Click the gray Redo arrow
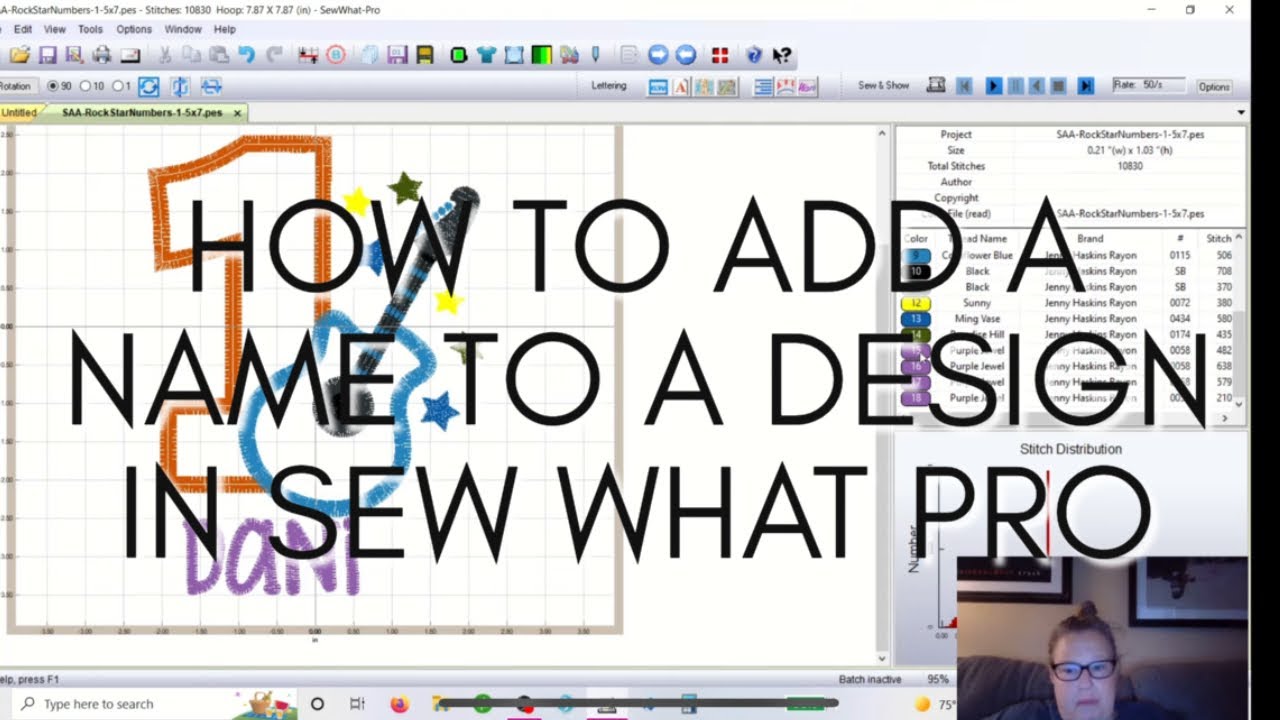The height and width of the screenshot is (720, 1280). (273, 55)
